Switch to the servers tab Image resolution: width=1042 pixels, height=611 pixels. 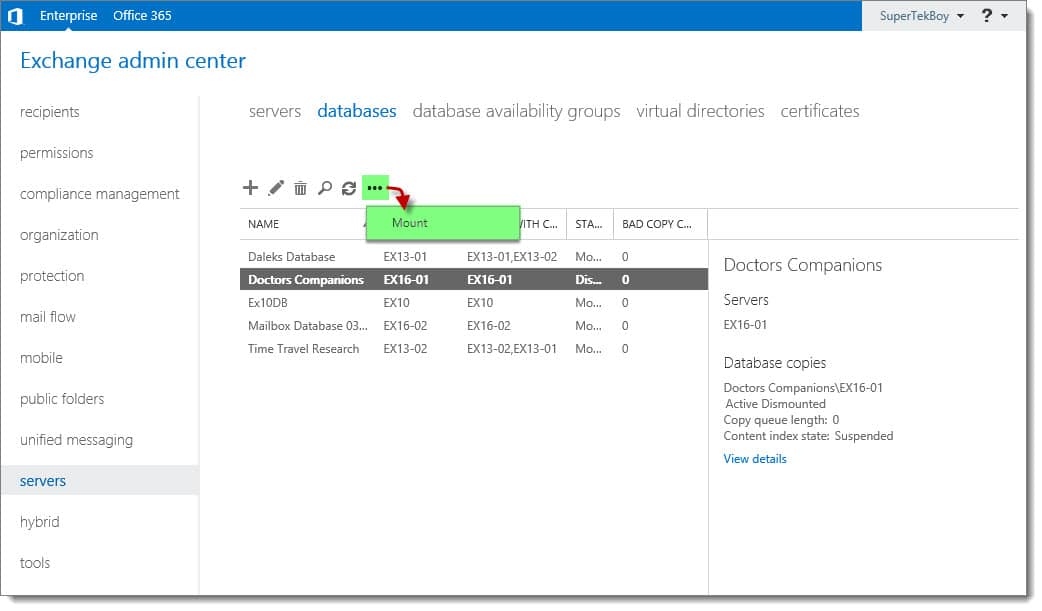(x=275, y=111)
